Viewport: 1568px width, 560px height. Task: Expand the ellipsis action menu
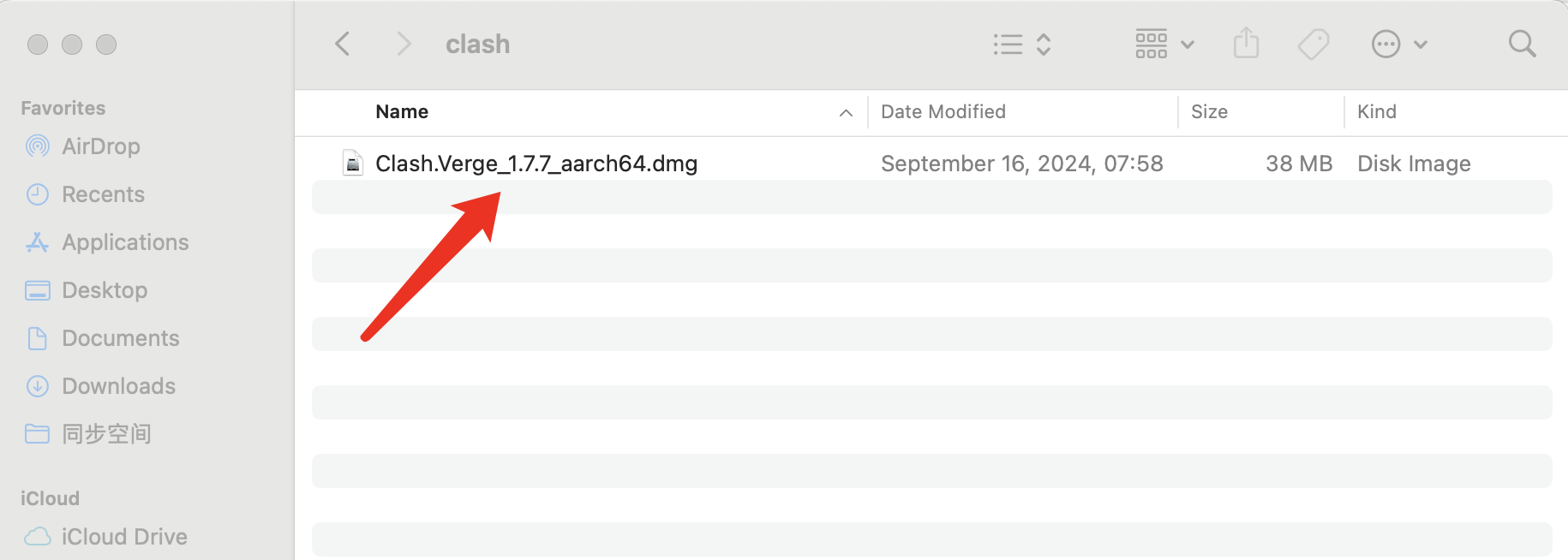click(x=1399, y=44)
